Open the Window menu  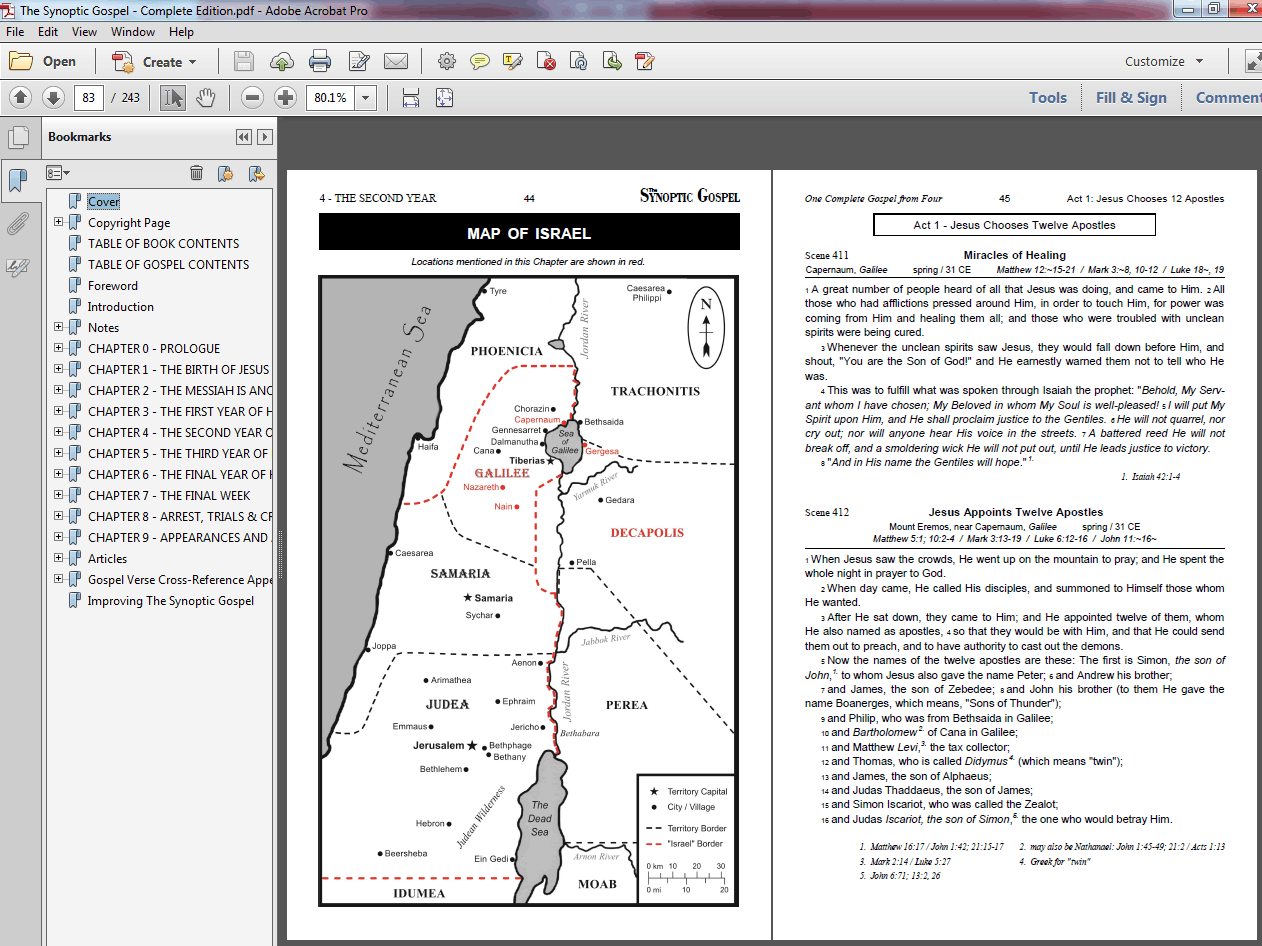[133, 32]
